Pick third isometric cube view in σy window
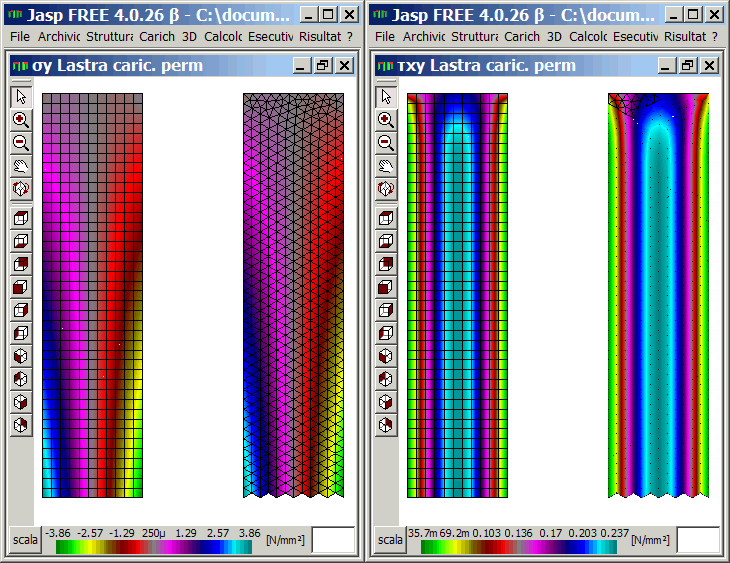This screenshot has width=730, height=563. tap(21, 402)
